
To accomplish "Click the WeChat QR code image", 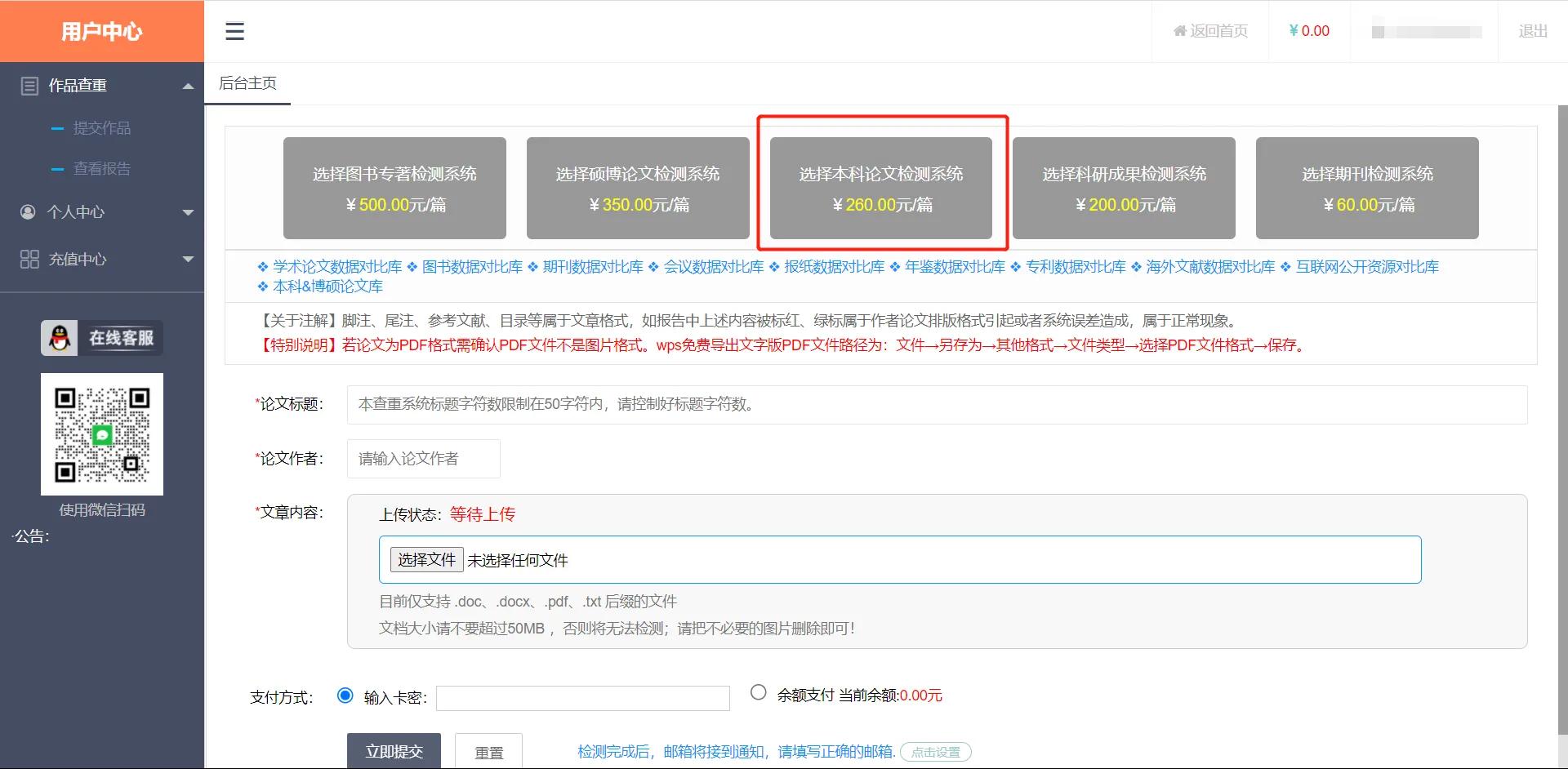I will (x=101, y=433).
